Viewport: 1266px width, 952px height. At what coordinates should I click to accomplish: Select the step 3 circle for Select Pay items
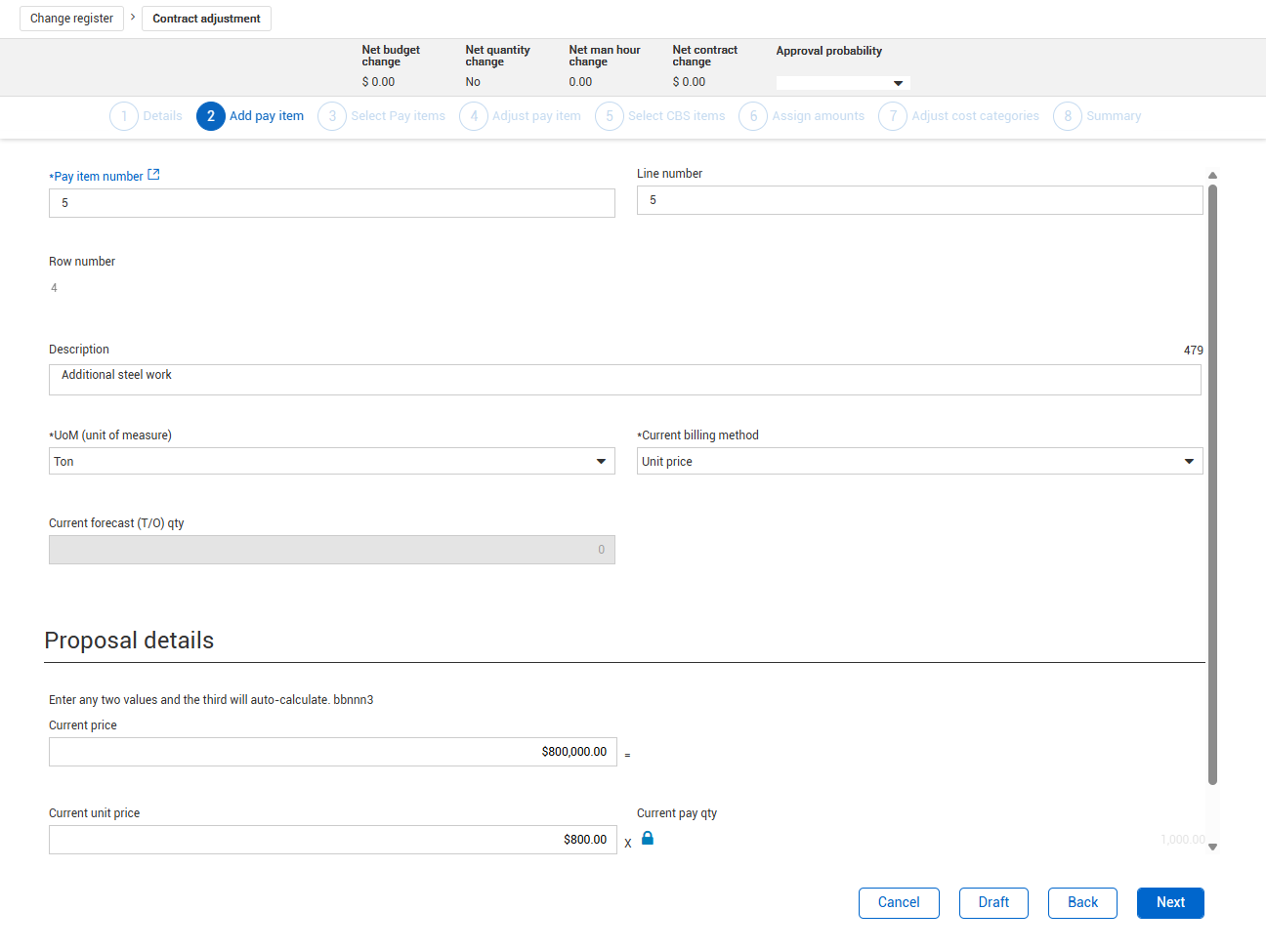(332, 116)
